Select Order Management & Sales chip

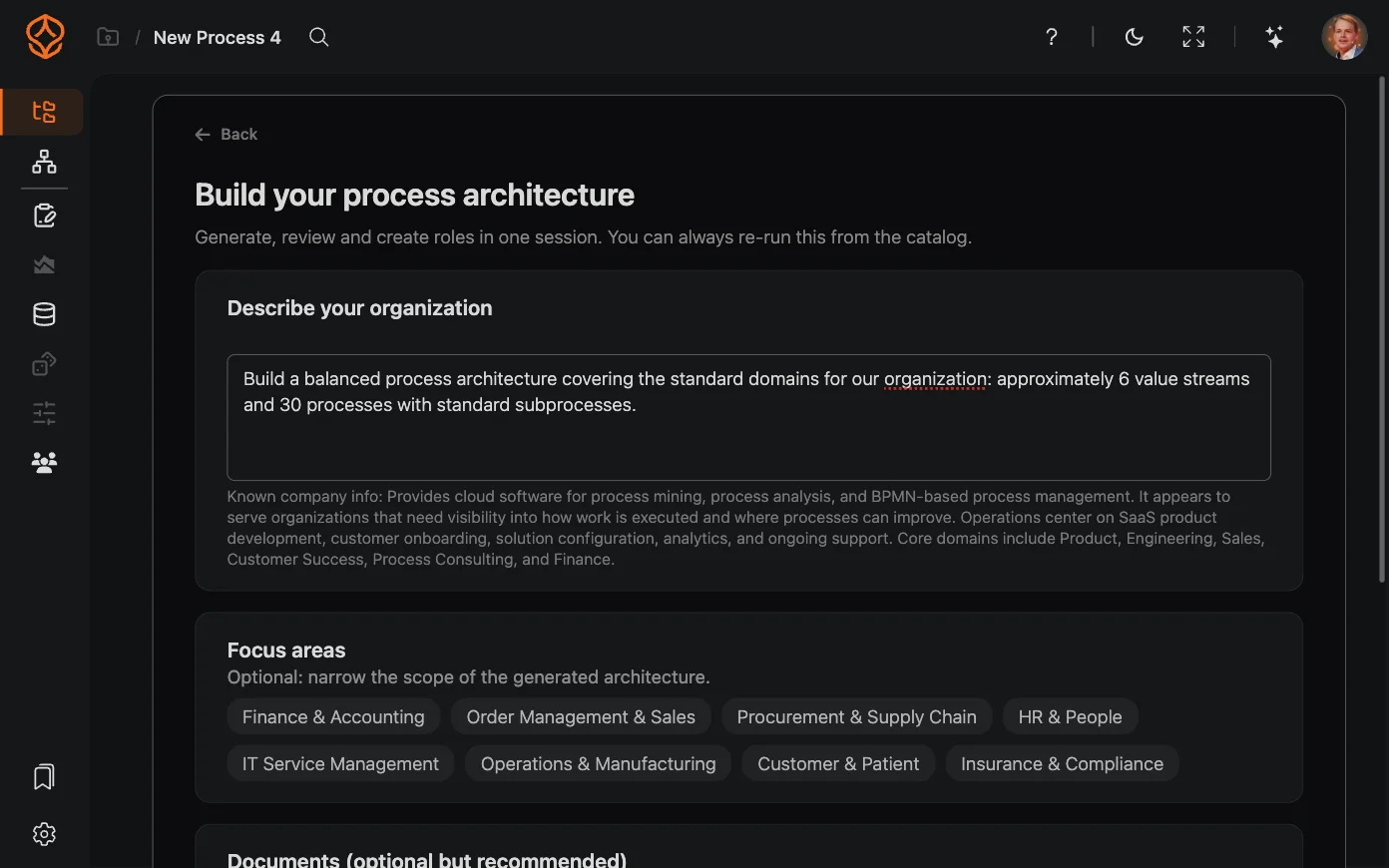581,717
